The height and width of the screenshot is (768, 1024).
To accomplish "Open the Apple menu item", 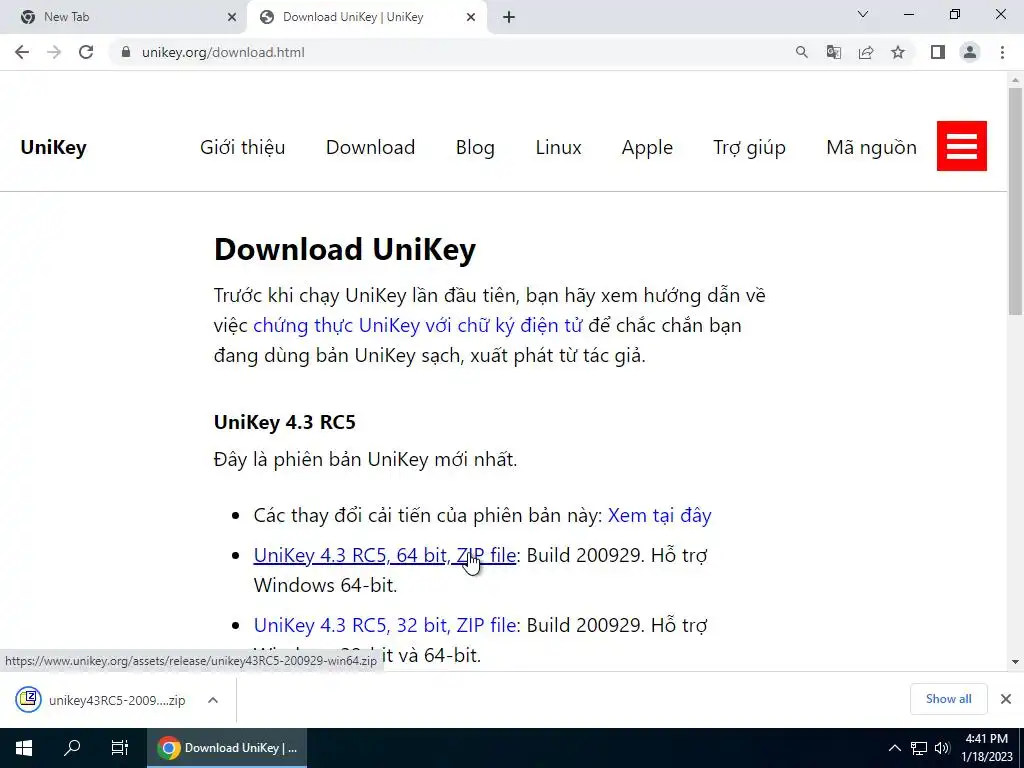I will coord(647,148).
